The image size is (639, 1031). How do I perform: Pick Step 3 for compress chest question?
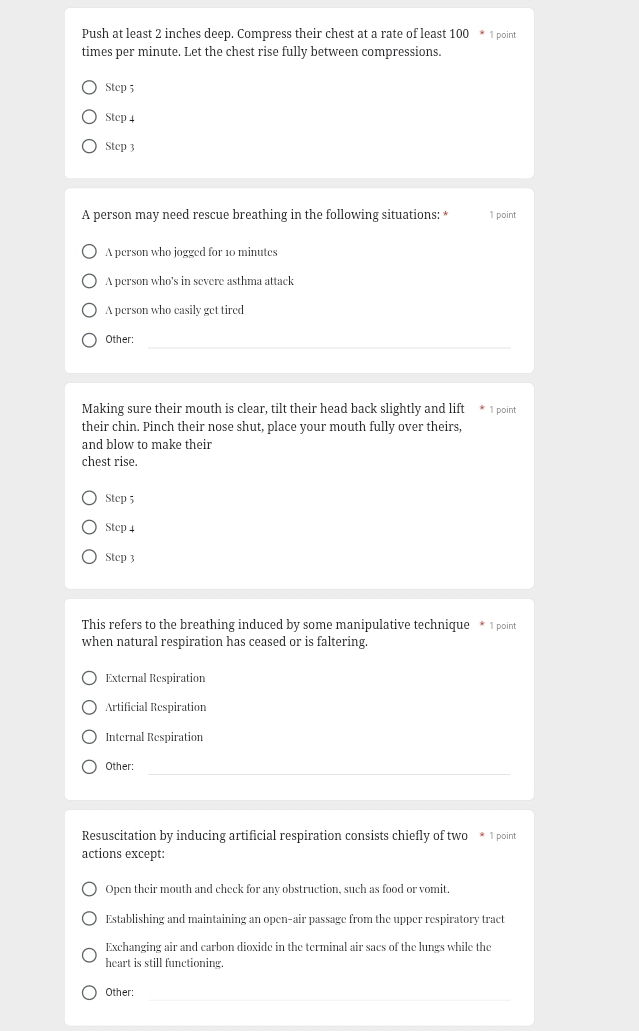pos(89,146)
